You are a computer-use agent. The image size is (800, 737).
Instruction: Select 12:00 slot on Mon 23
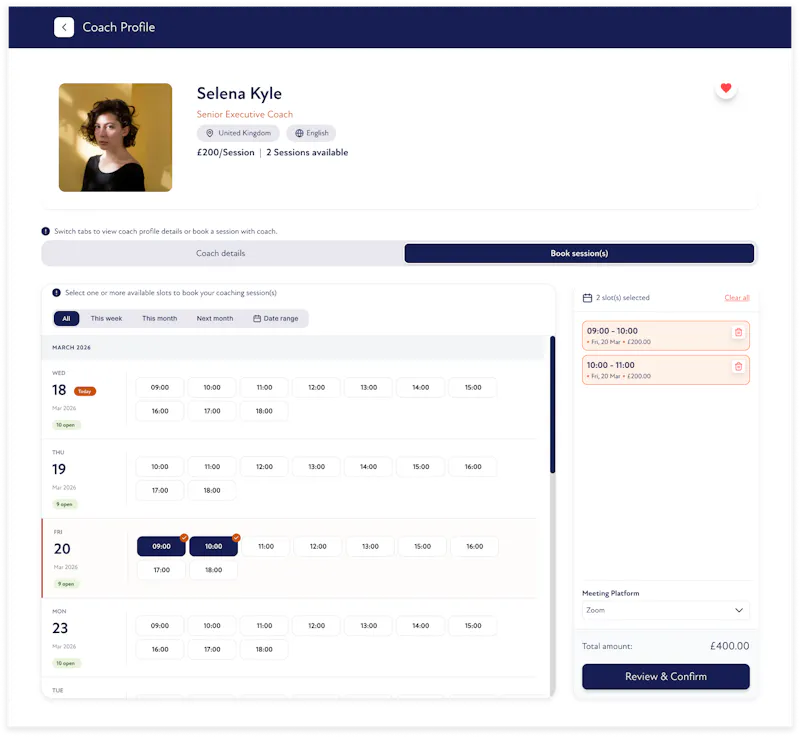pyautogui.click(x=316, y=626)
